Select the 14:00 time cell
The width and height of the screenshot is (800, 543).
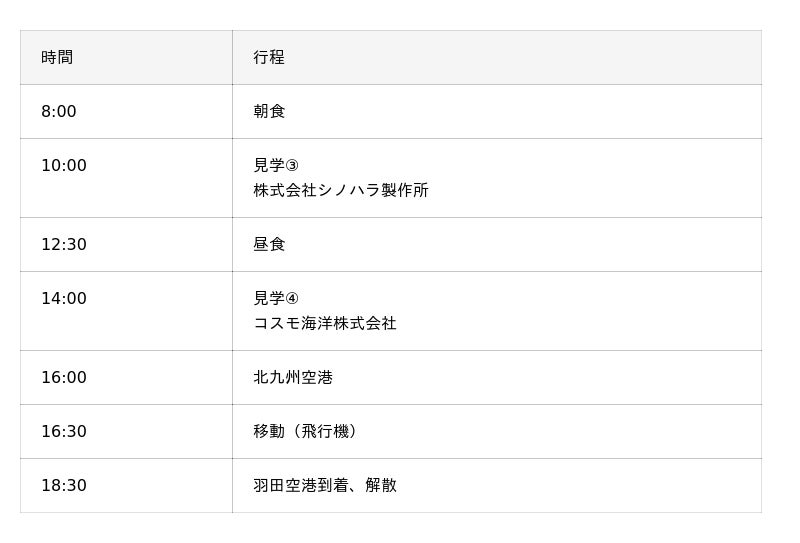[64, 299]
